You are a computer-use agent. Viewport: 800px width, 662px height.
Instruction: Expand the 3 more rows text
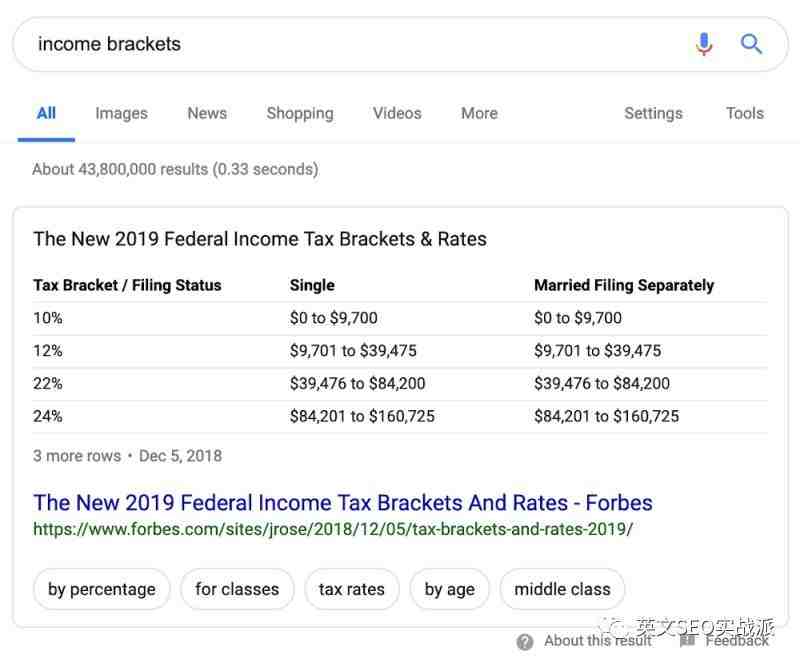pyautogui.click(x=77, y=456)
